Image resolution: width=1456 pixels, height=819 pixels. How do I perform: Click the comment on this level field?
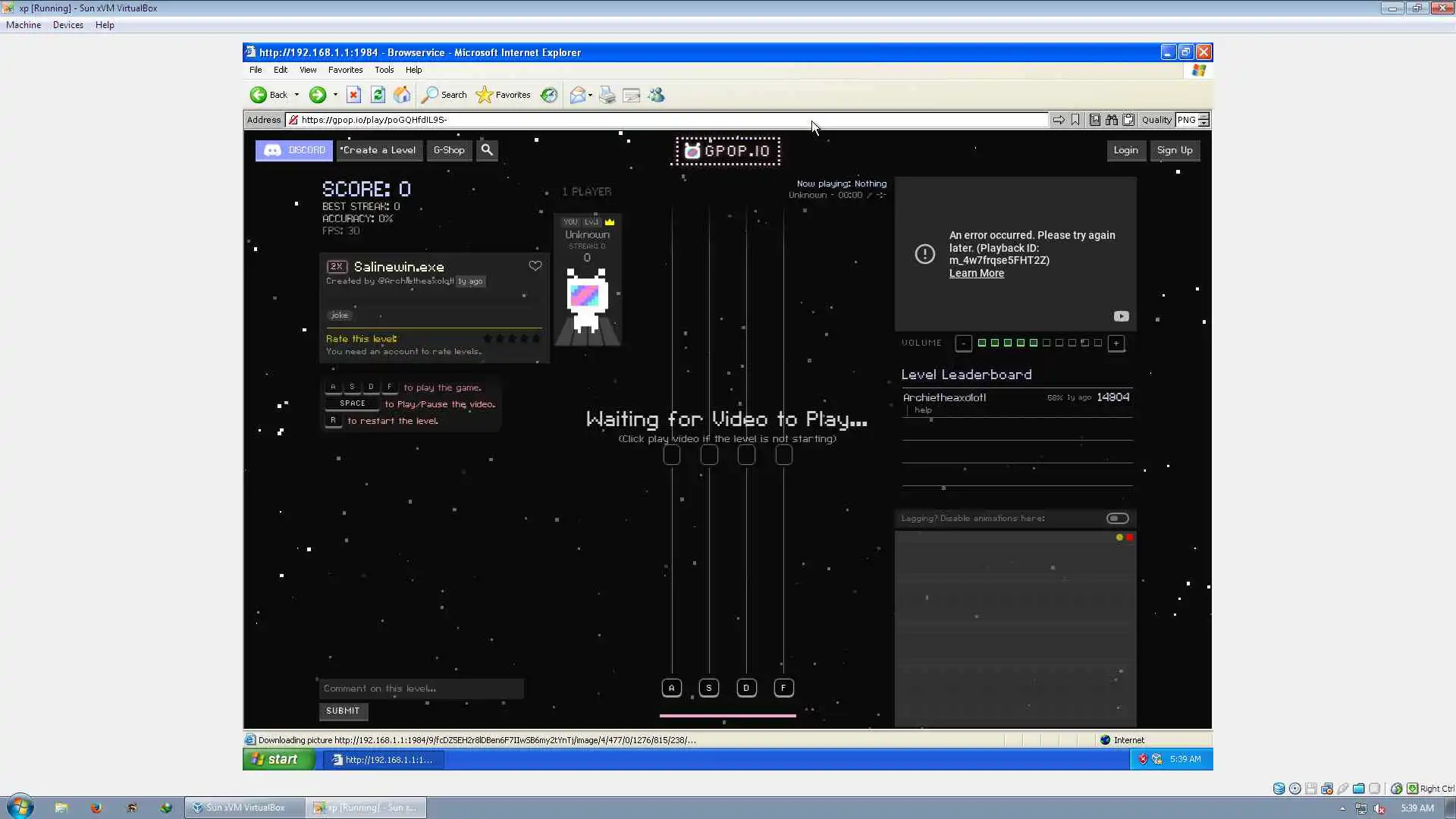tap(421, 689)
